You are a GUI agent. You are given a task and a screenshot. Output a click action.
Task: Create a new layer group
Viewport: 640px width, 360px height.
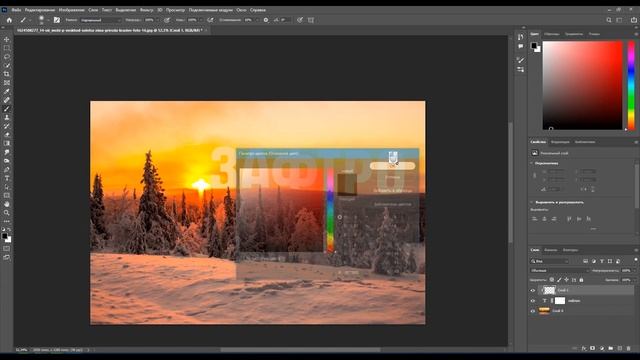tap(611, 348)
